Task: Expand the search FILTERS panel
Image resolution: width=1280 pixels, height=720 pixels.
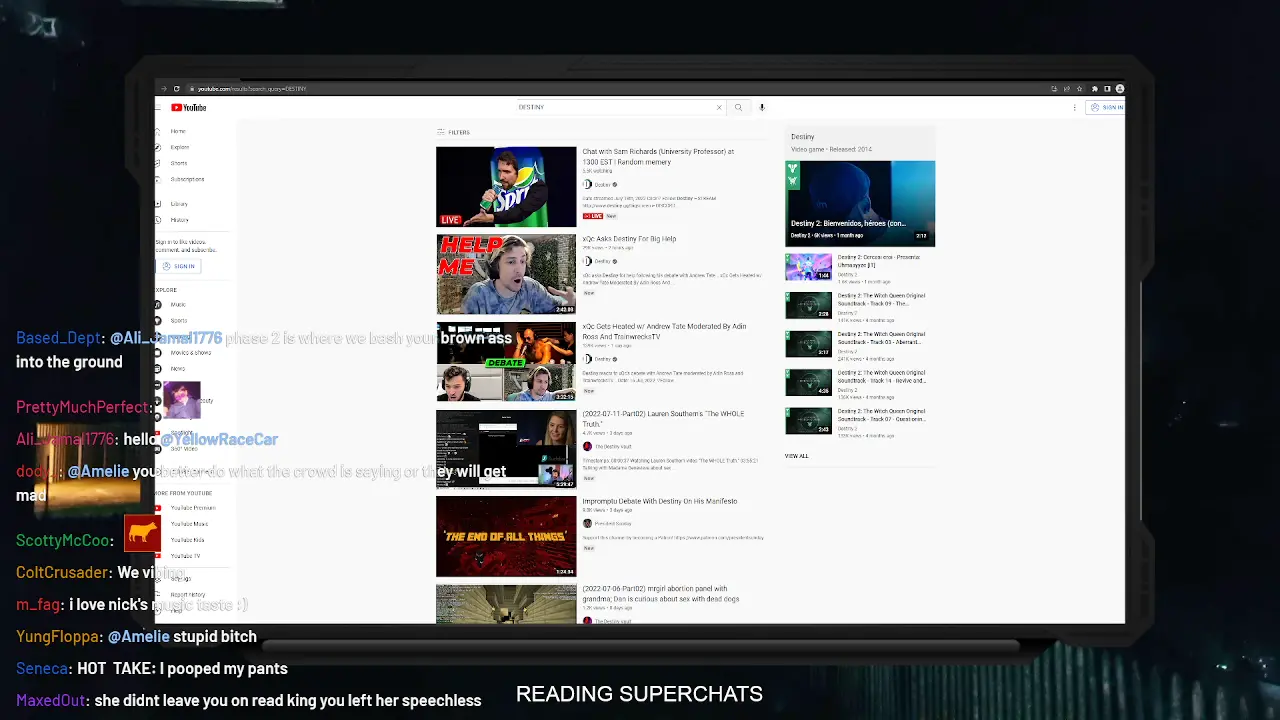Action: pyautogui.click(x=453, y=132)
